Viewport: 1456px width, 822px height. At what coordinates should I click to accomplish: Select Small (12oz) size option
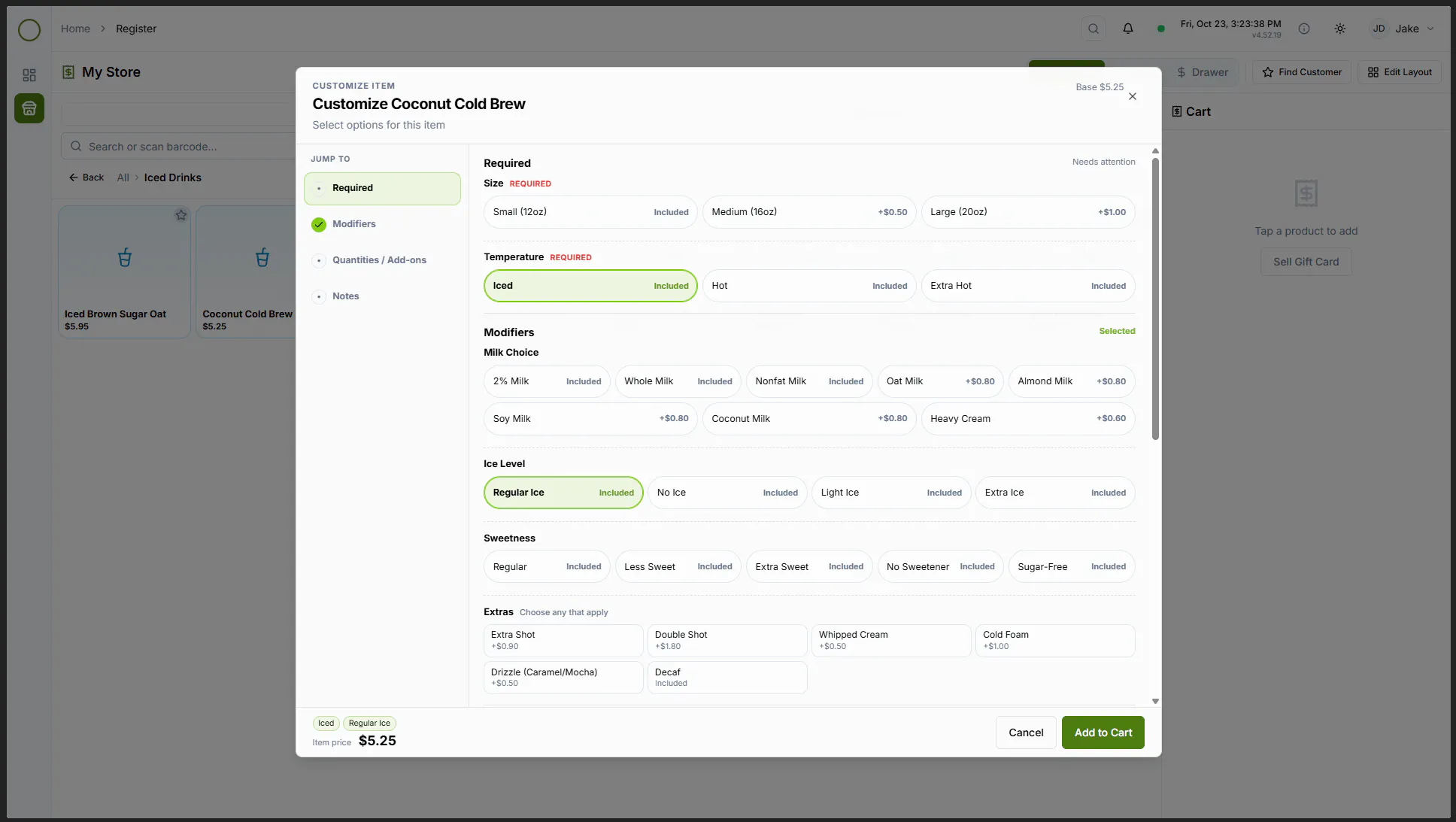[590, 212]
